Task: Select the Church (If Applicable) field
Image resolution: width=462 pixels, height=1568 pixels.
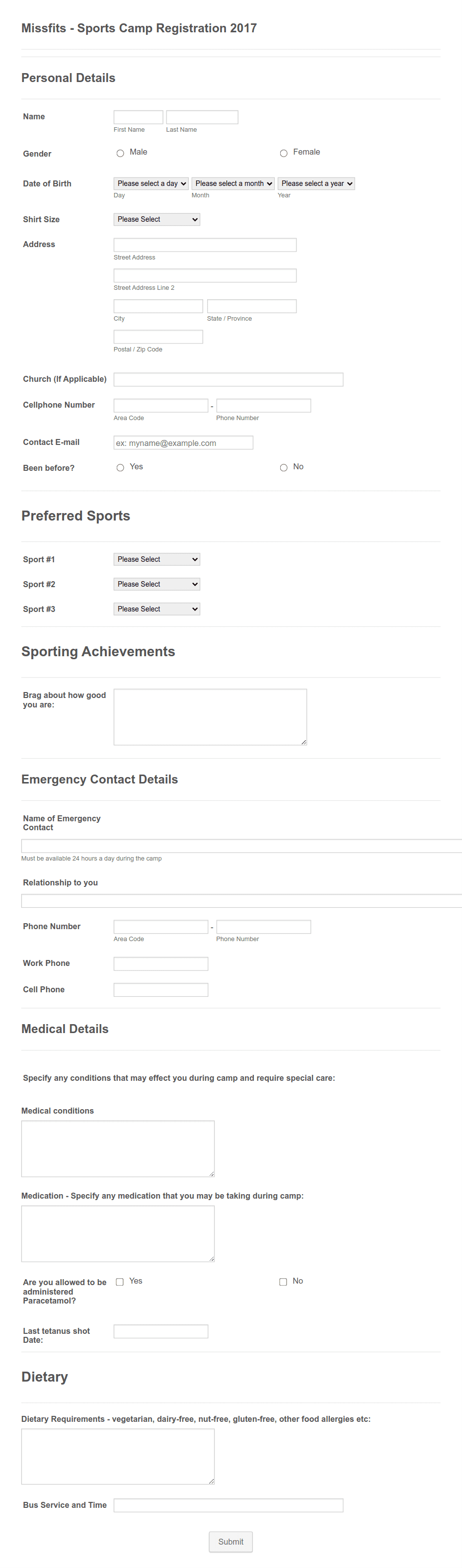Action: pyautogui.click(x=229, y=379)
